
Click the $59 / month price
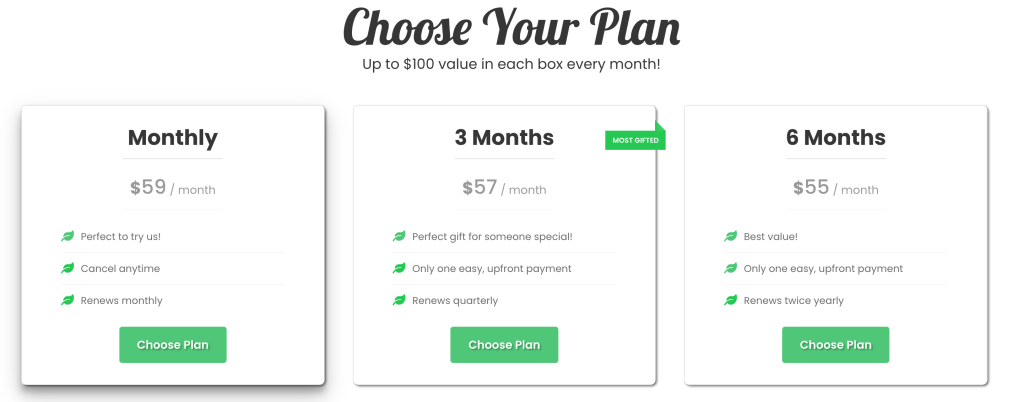click(x=173, y=188)
